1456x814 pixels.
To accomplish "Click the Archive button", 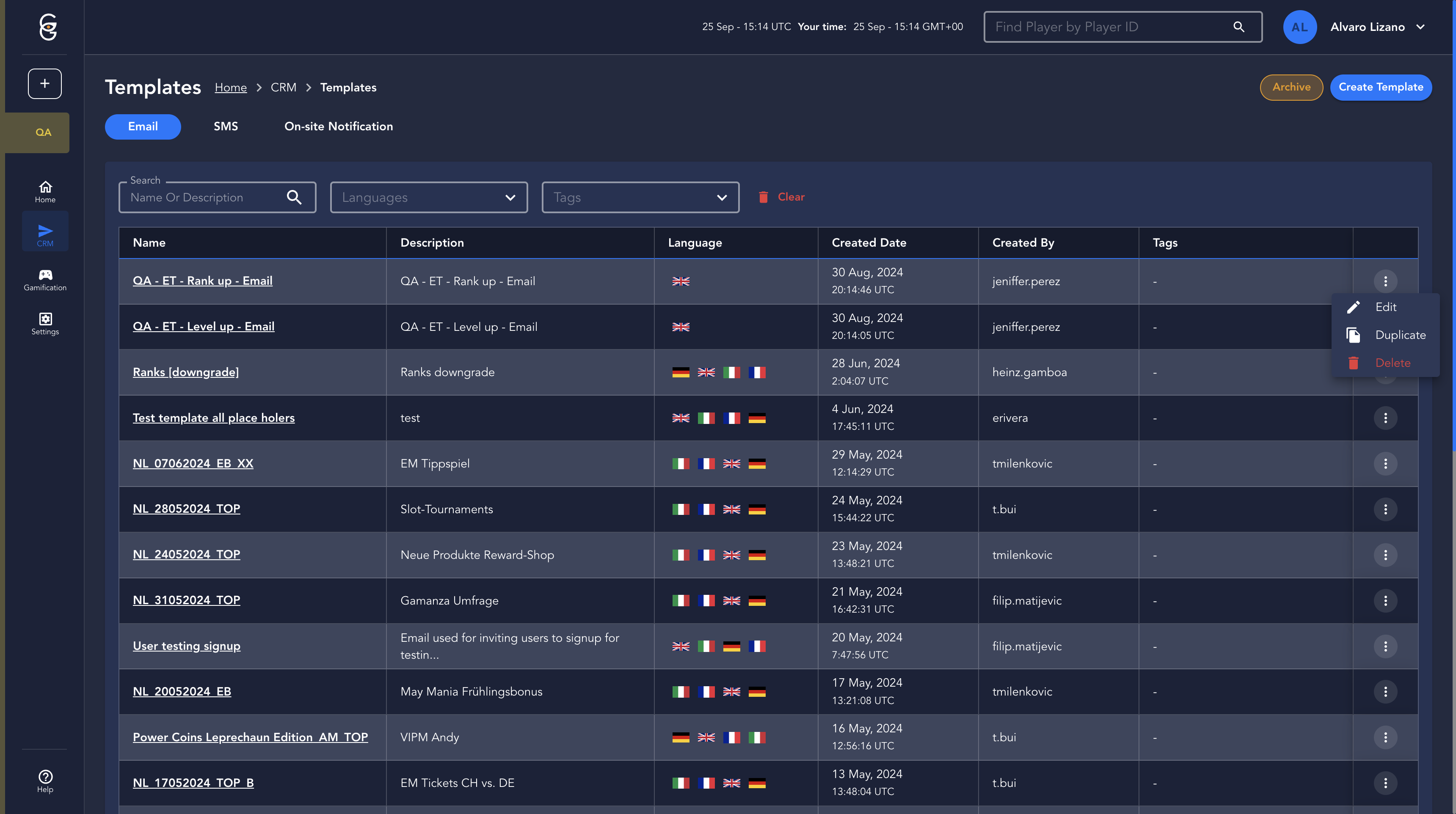I will [1291, 88].
